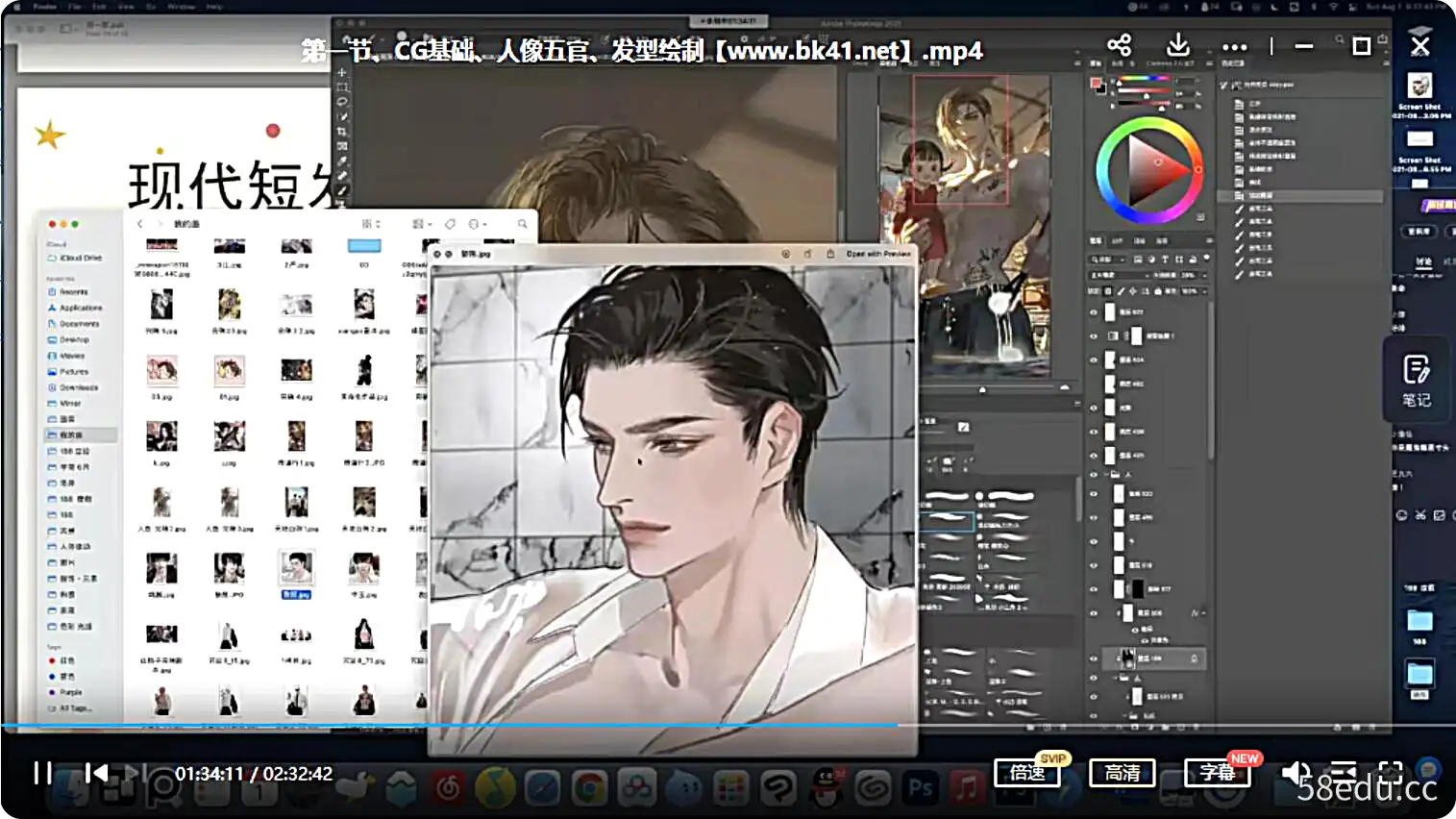Viewport: 1456px width, 819px height.
Task: Click the Finder tag icon
Action: 450,224
